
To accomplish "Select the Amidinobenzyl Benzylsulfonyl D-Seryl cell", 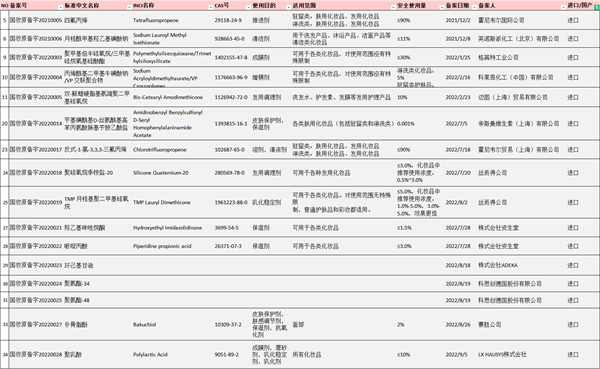I will pyautogui.click(x=172, y=124).
